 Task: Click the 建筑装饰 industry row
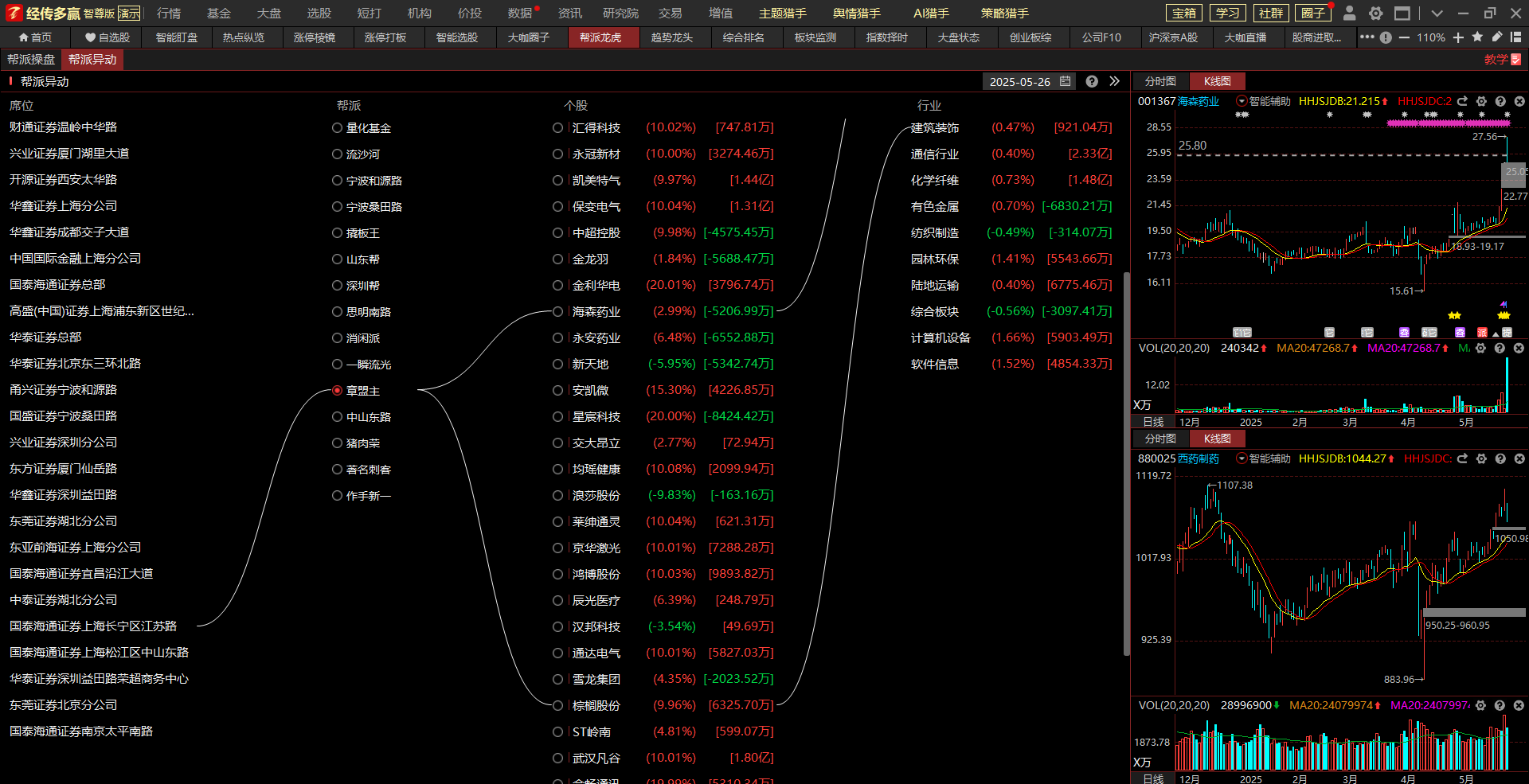point(1011,127)
